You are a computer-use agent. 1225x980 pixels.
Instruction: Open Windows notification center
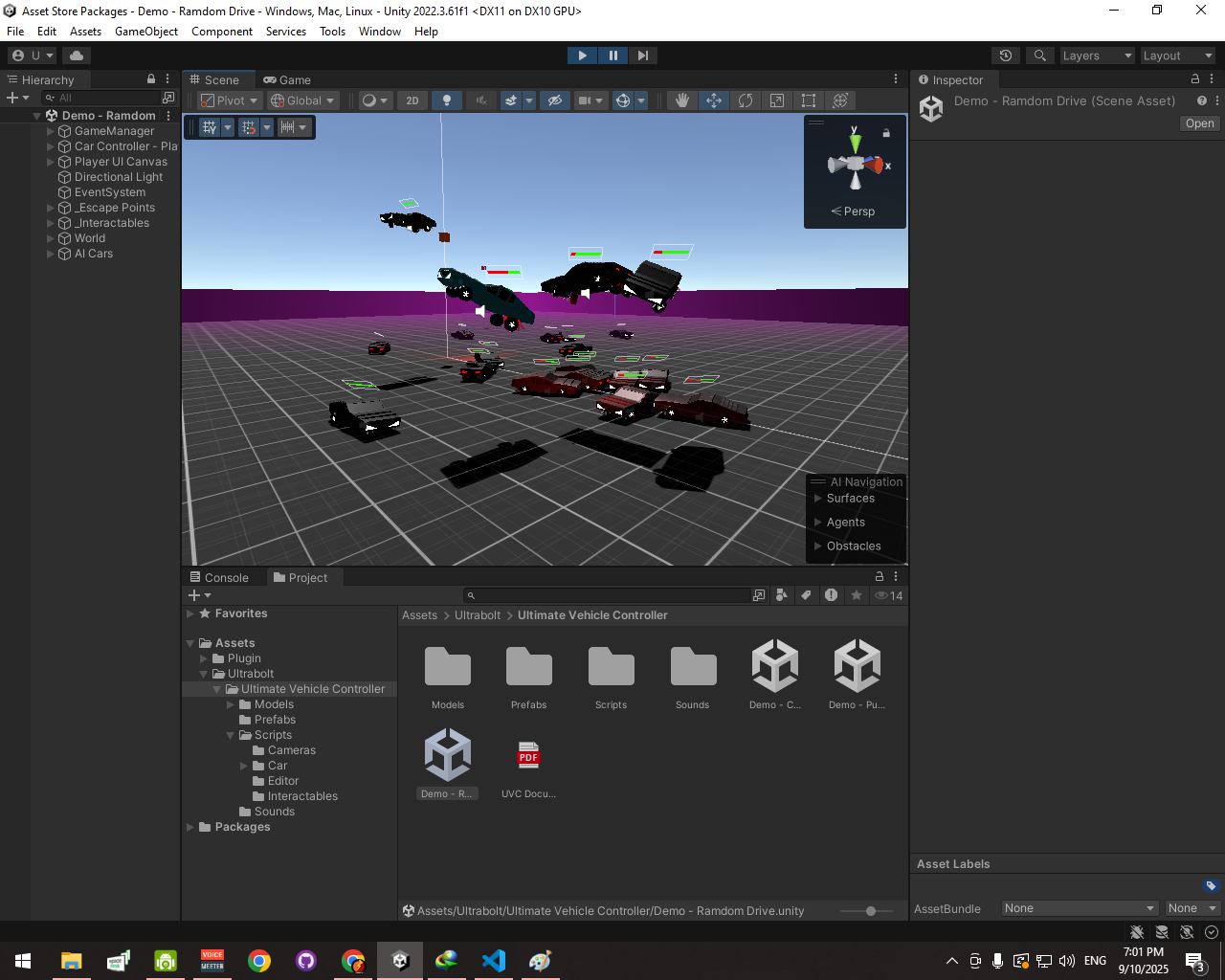point(1194,961)
